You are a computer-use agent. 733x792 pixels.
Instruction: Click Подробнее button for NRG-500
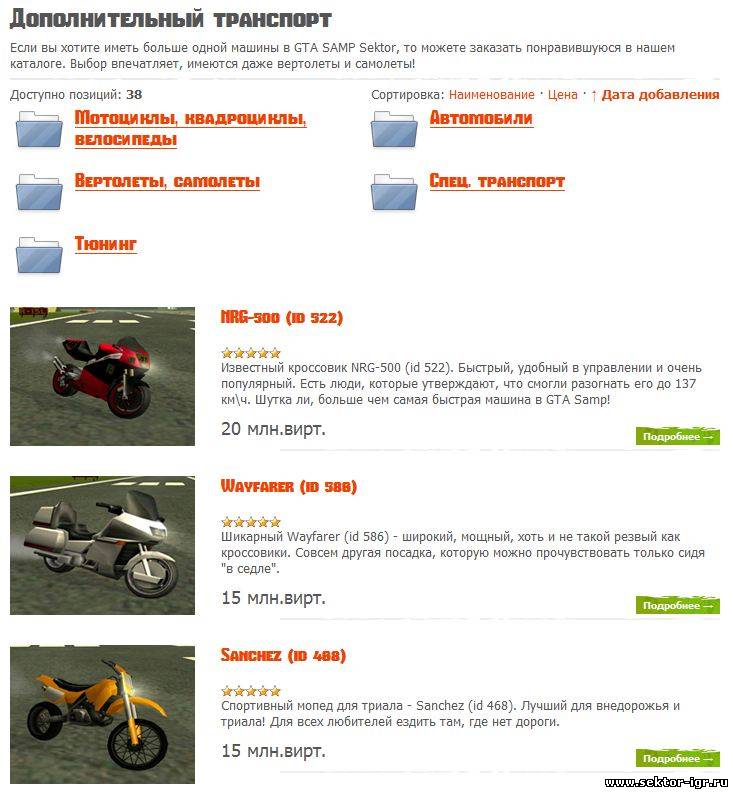point(677,436)
